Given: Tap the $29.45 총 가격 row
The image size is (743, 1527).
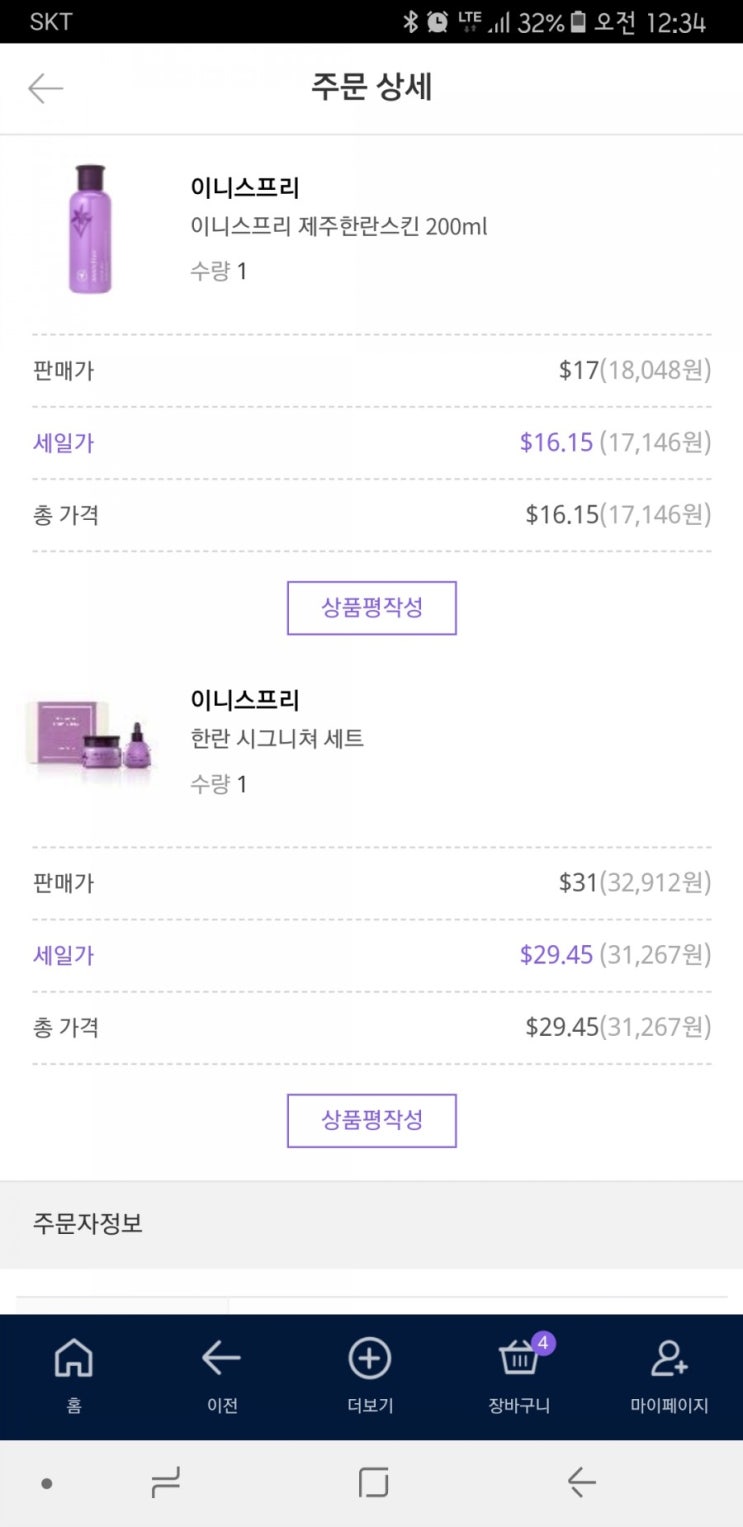Looking at the screenshot, I should pos(371,1027).
